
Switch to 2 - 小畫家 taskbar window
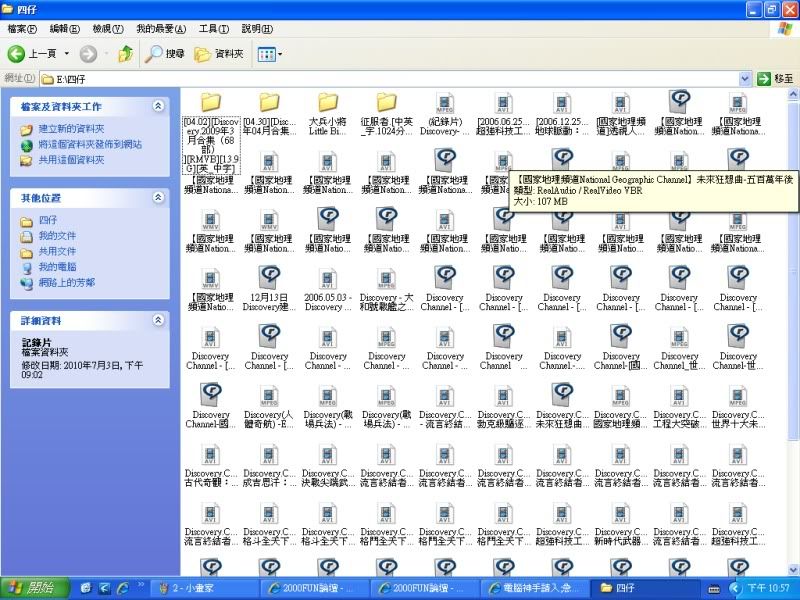click(x=205, y=588)
